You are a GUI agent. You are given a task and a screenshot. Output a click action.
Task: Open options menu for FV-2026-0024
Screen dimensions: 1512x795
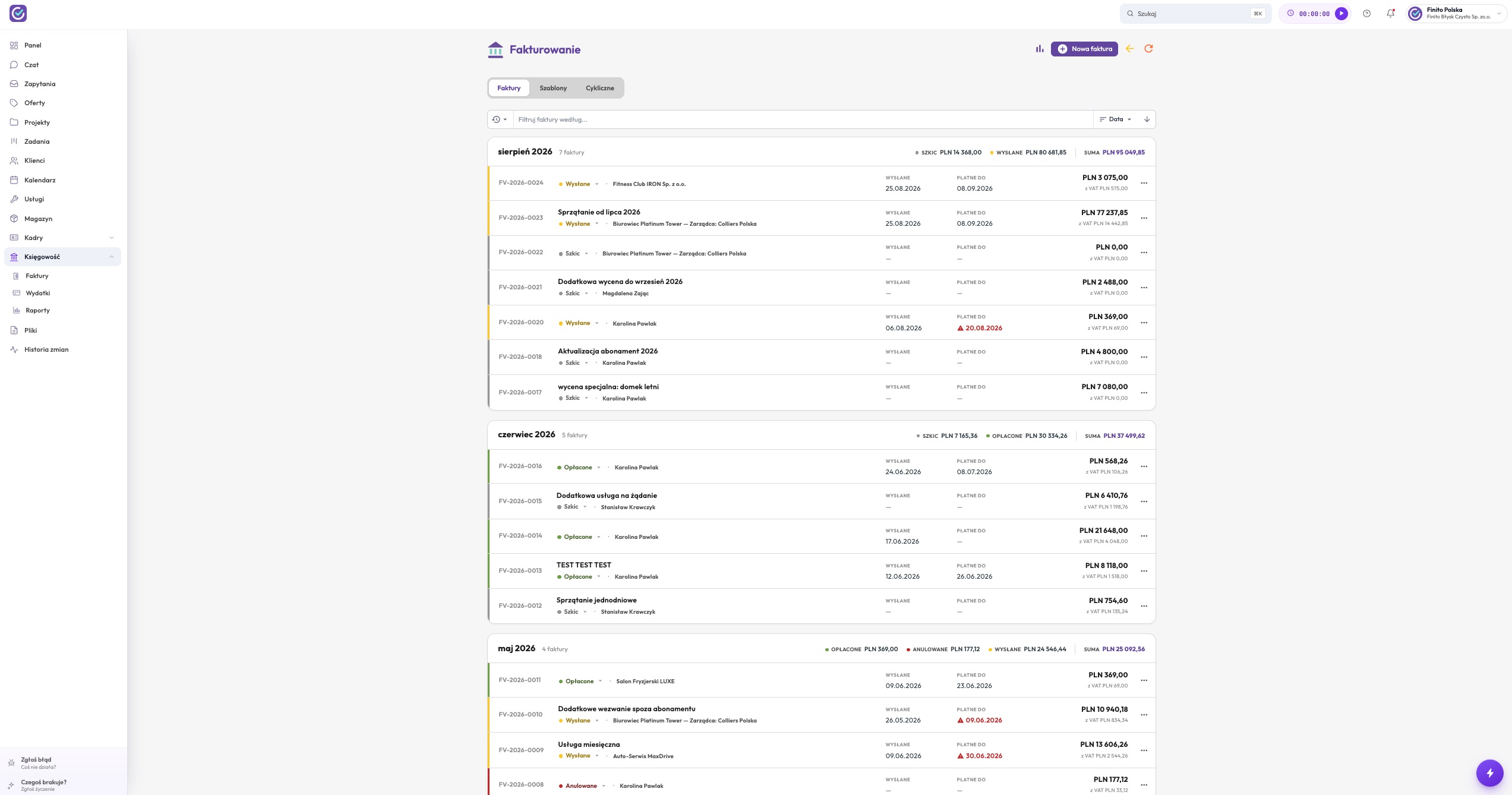click(x=1144, y=183)
